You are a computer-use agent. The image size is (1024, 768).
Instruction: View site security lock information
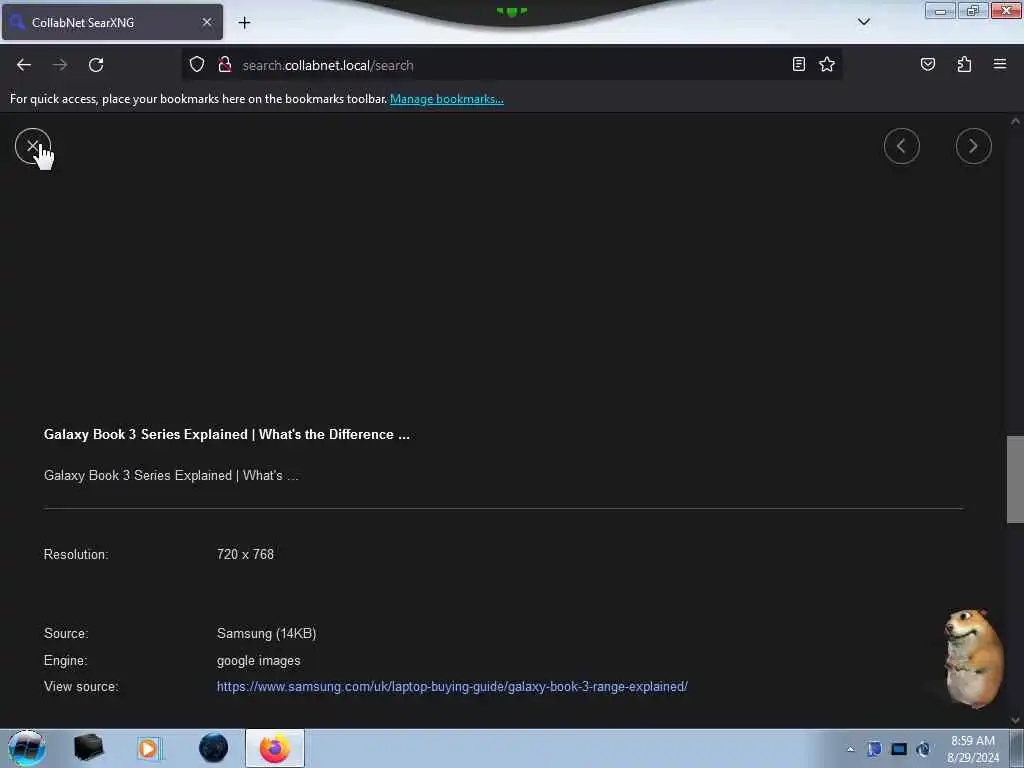coord(225,65)
